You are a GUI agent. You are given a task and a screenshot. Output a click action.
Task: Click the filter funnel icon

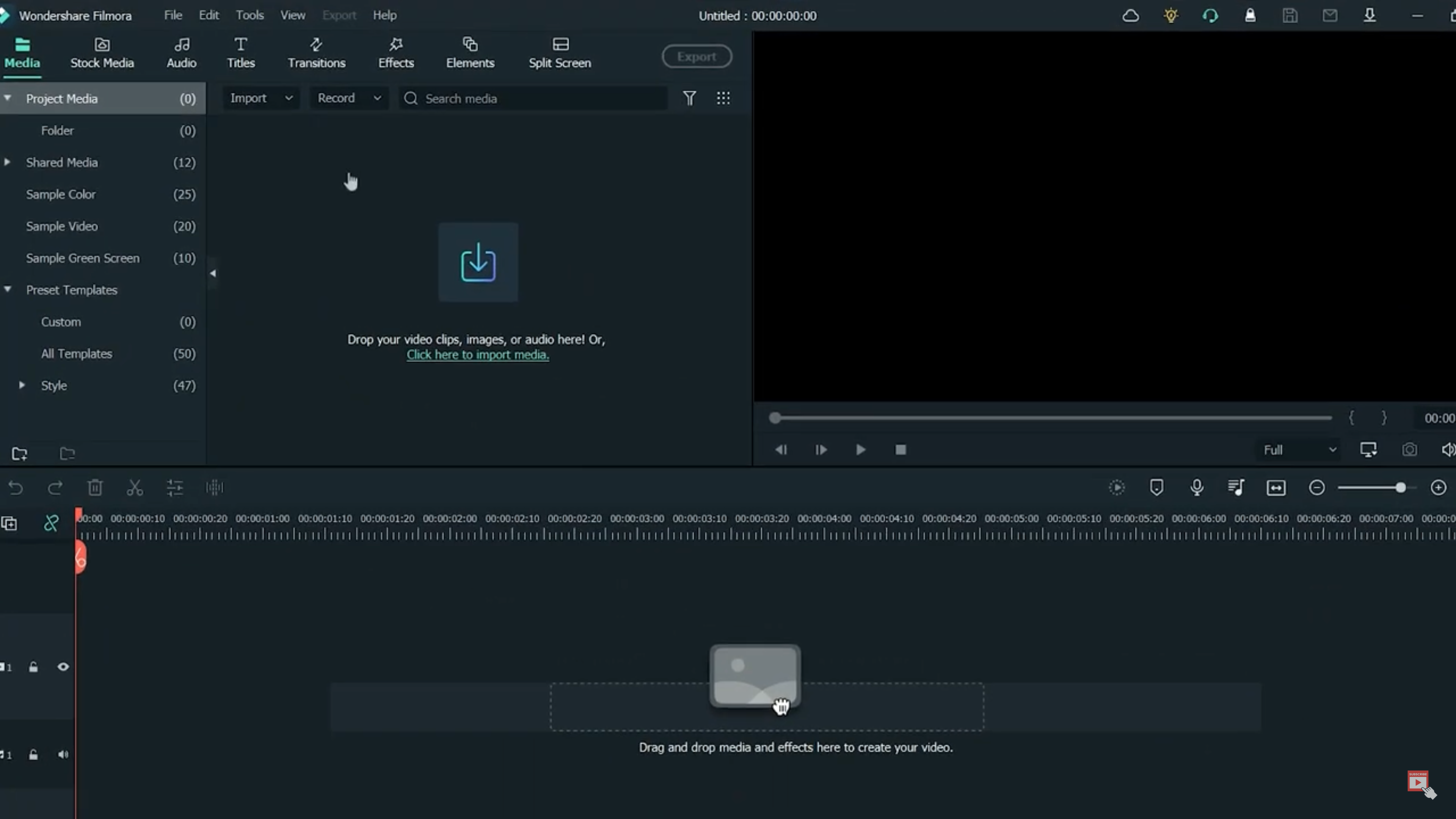689,98
